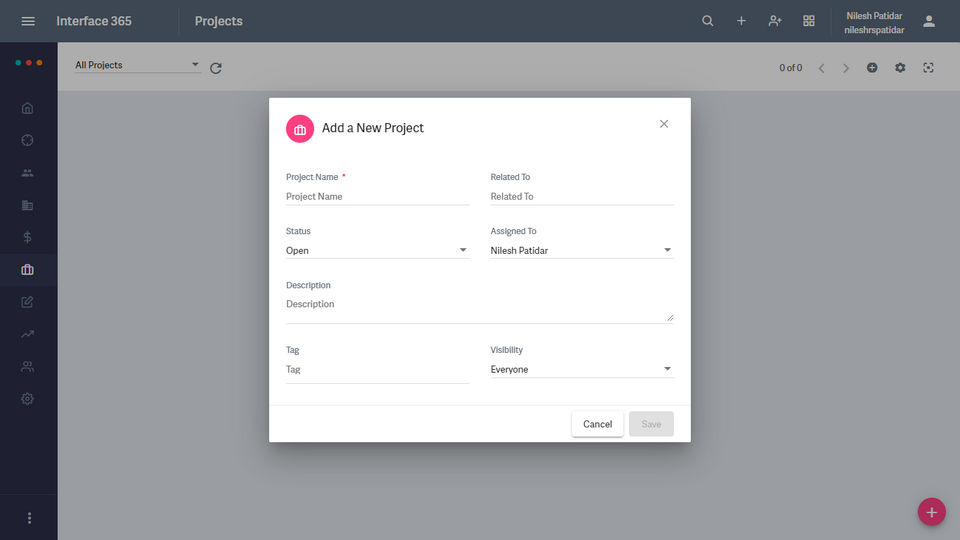Click the round add icon in list toolbar
Viewport: 960px width, 540px height.
coord(872,67)
